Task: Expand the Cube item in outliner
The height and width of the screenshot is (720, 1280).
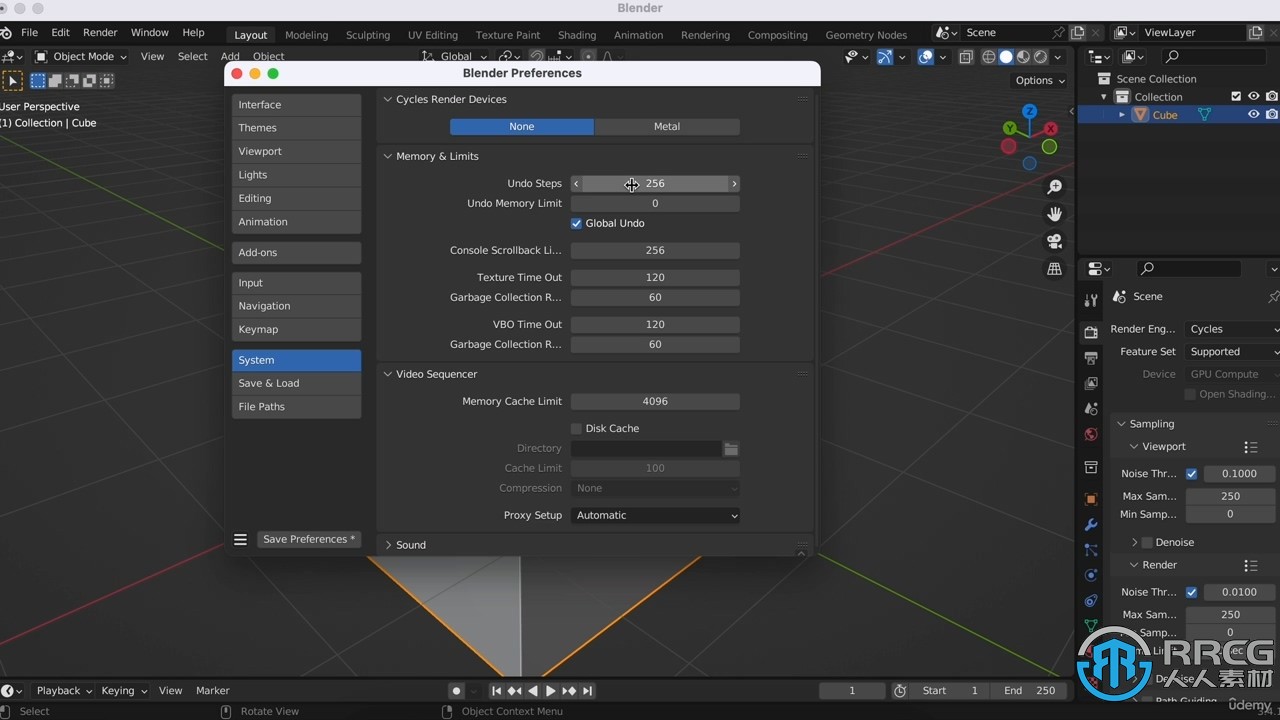Action: tap(1122, 115)
